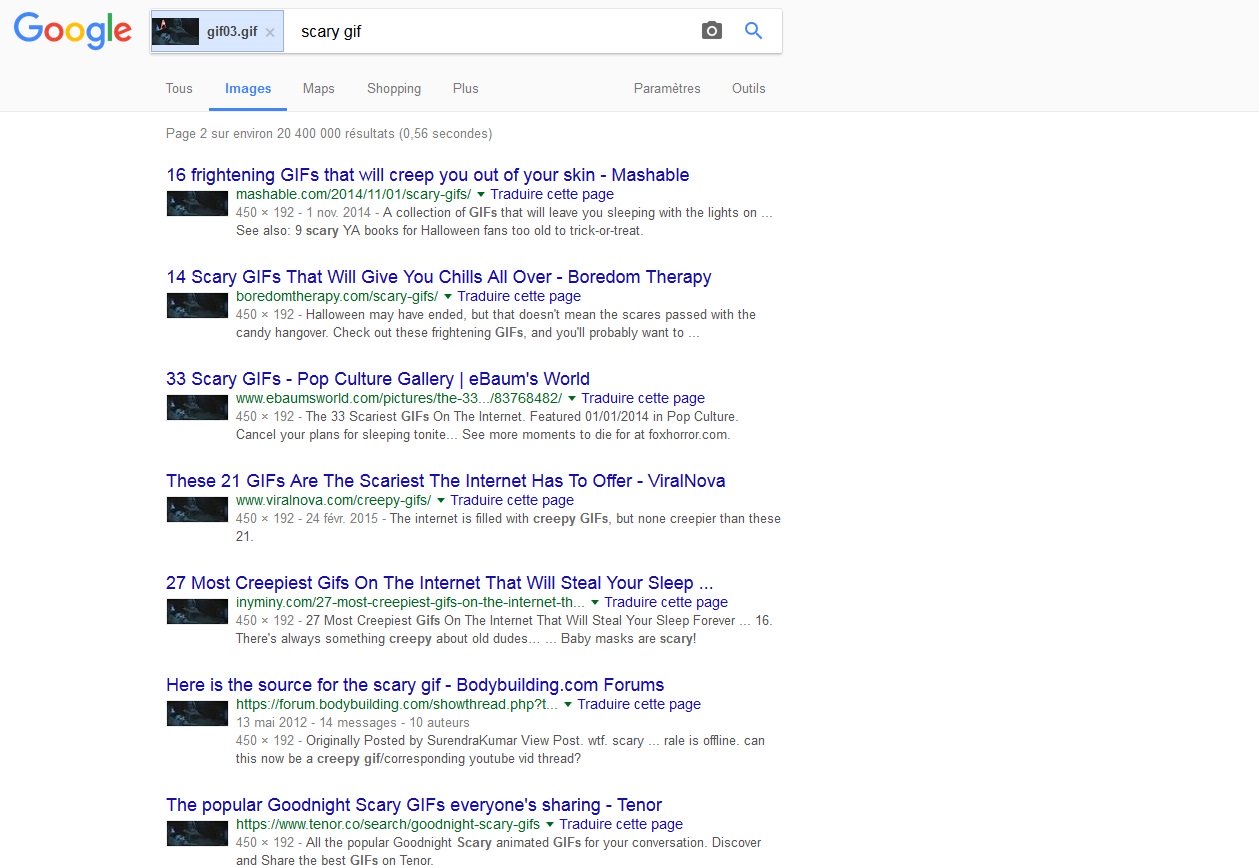Open thumbnail beside the Mashable result
The image size is (1259, 865).
[x=197, y=204]
